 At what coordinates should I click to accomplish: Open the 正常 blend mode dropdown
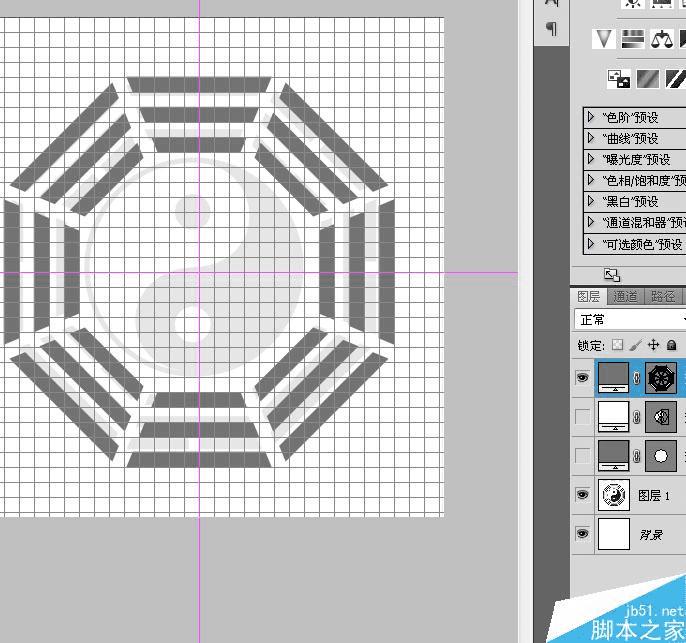[x=630, y=320]
